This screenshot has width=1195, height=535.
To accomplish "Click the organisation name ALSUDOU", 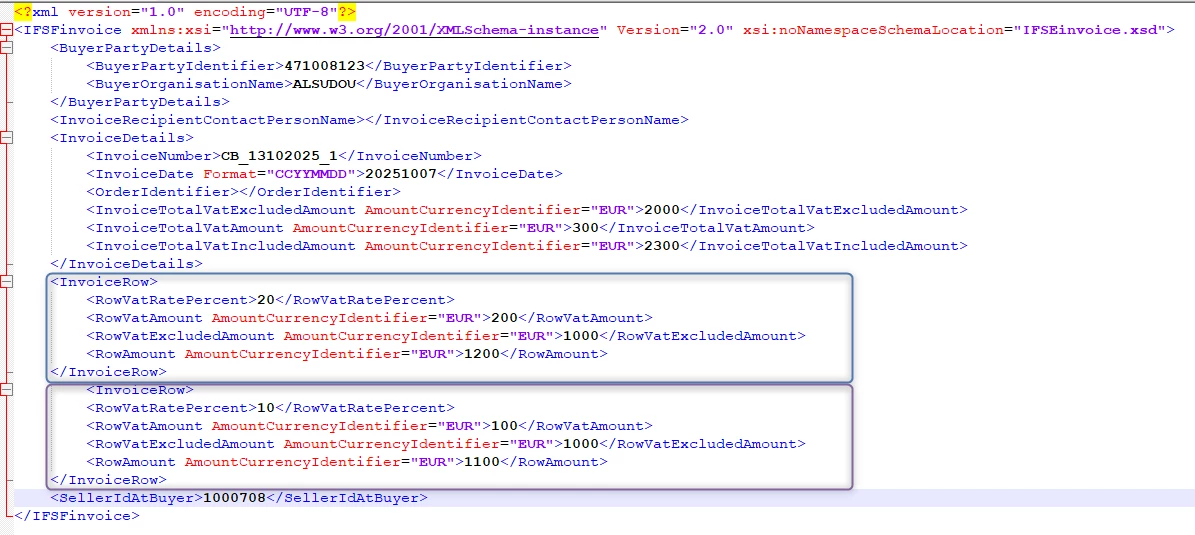I will point(325,84).
